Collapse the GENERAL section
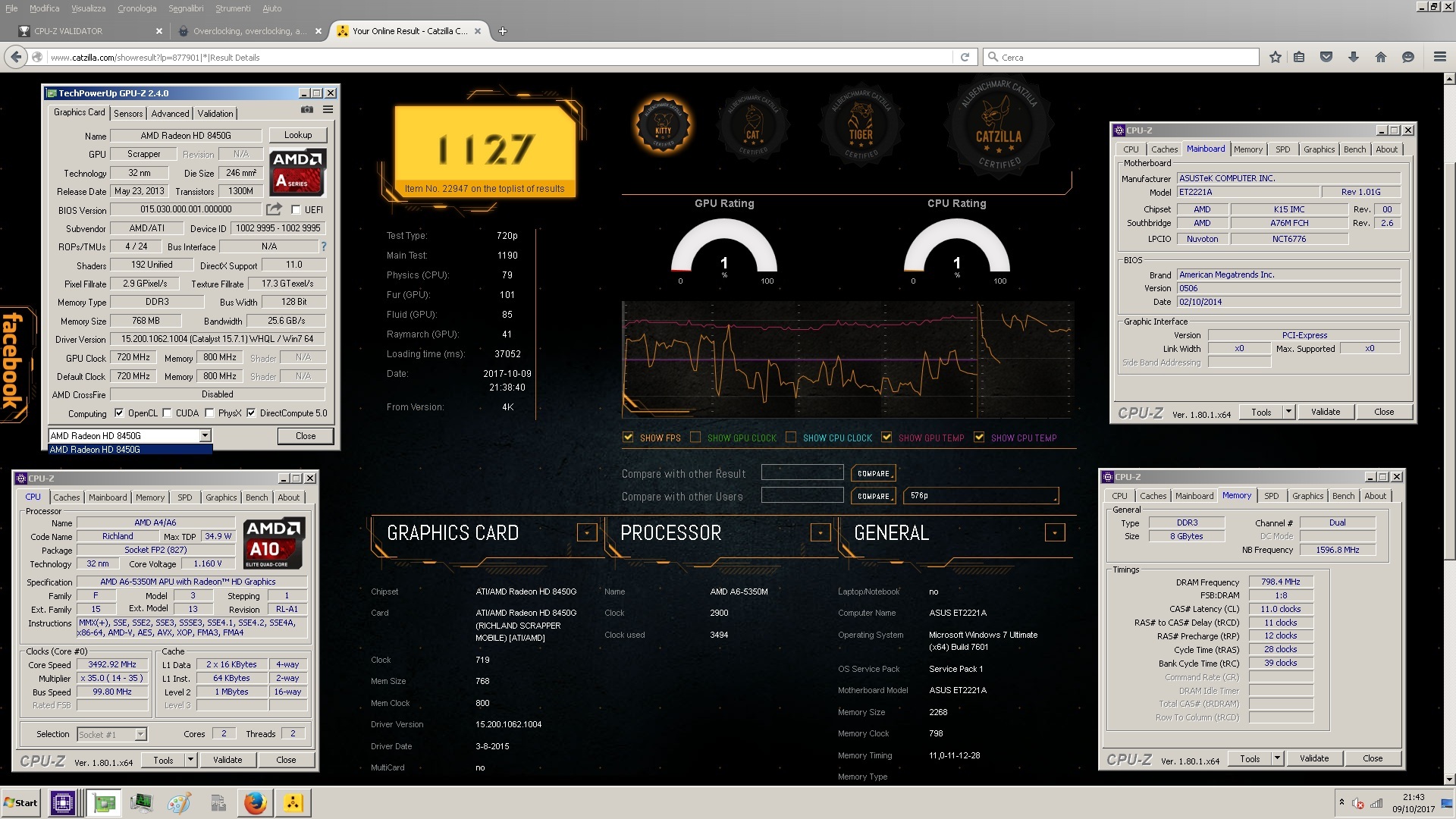This screenshot has width=1456, height=819. tap(1055, 532)
